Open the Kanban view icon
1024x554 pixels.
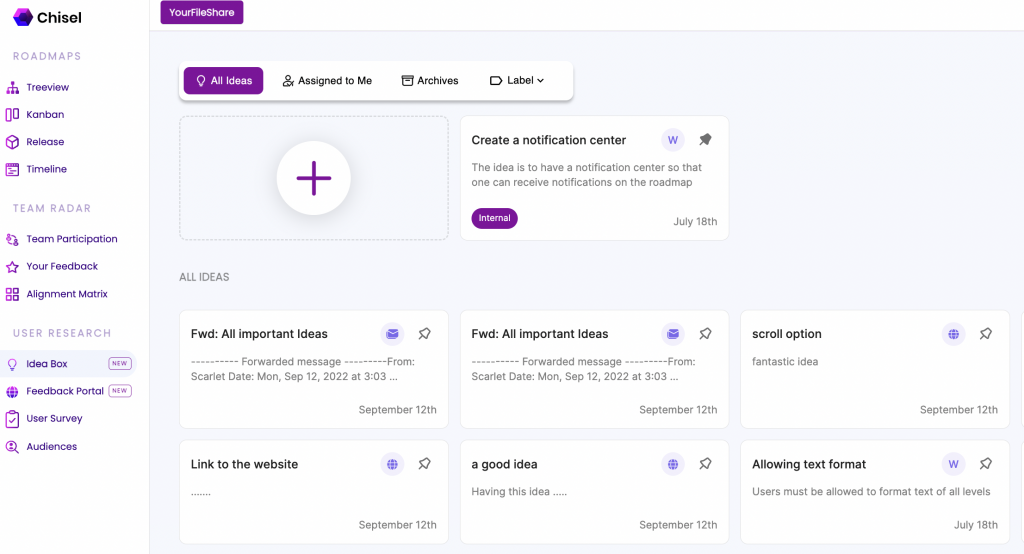tap(12, 114)
